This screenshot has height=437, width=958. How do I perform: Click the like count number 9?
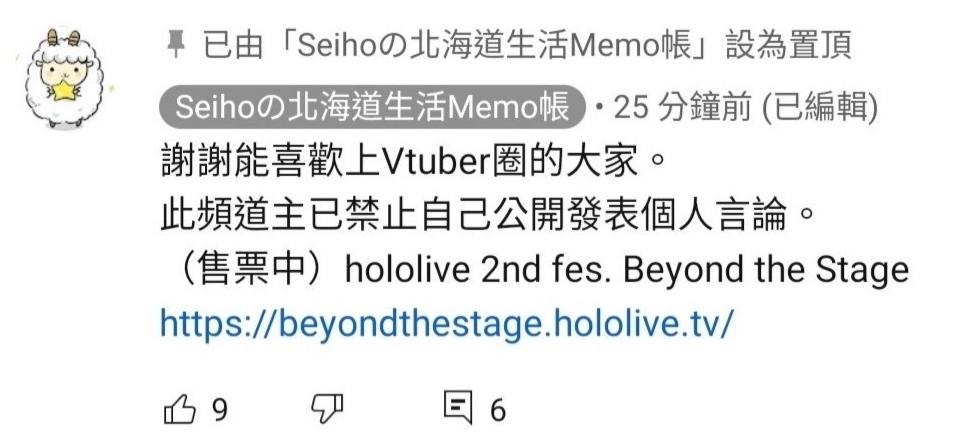pyautogui.click(x=219, y=409)
